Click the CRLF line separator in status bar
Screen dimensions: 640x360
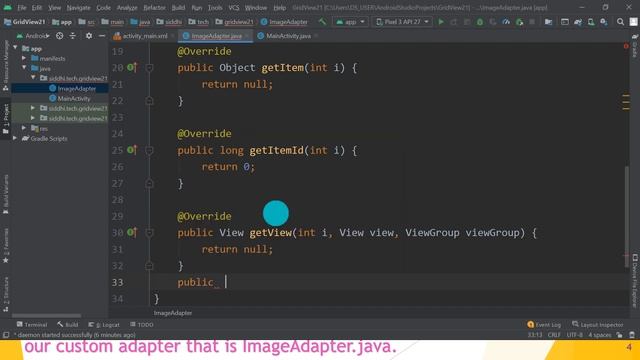pyautogui.click(x=554, y=335)
